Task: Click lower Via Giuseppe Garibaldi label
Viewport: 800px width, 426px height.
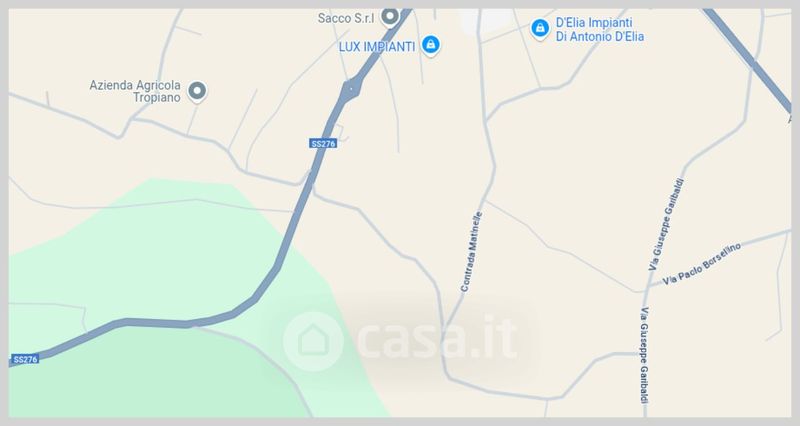Action: pyautogui.click(x=644, y=355)
